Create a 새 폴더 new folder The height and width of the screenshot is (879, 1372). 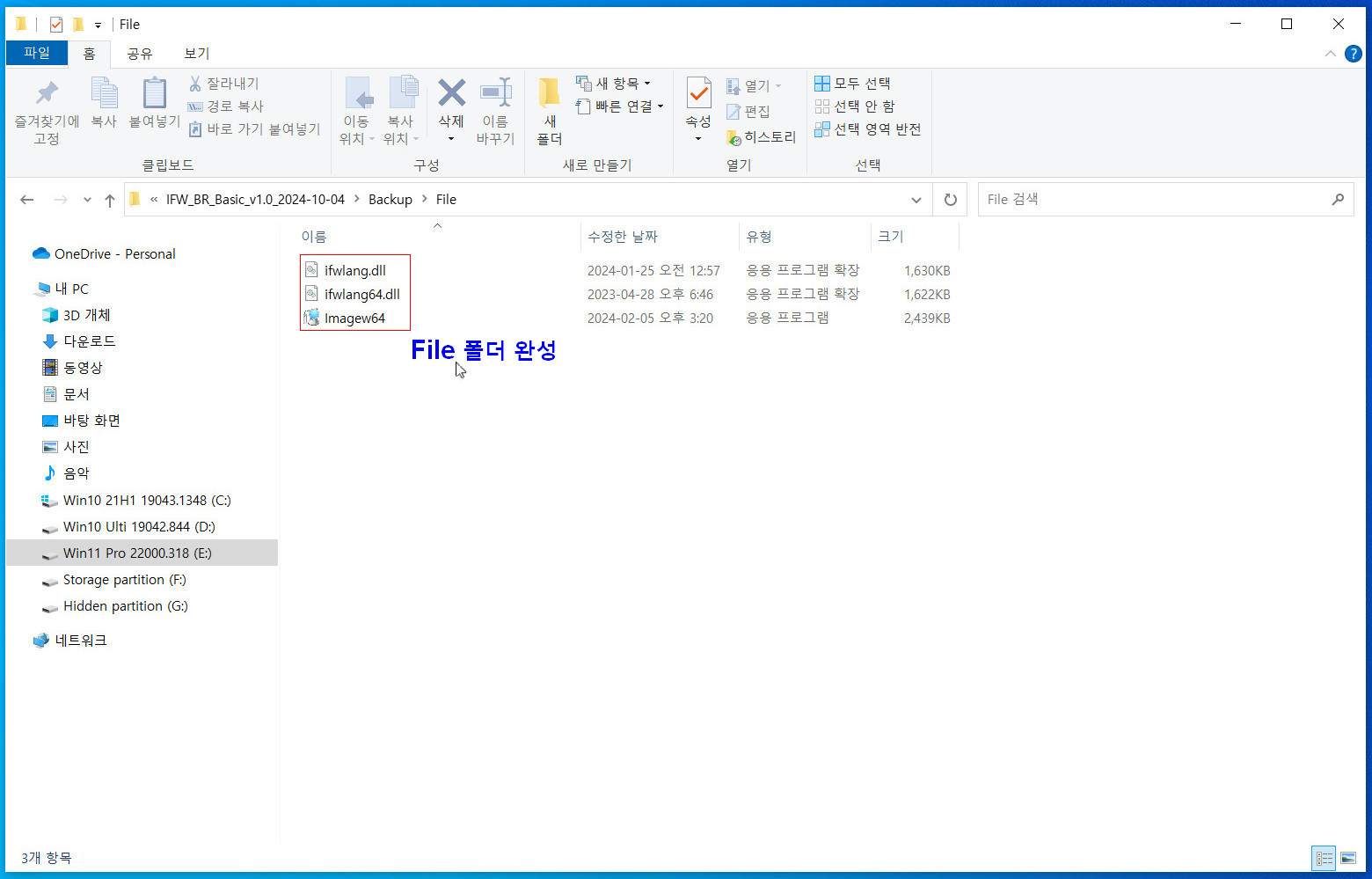pyautogui.click(x=550, y=113)
